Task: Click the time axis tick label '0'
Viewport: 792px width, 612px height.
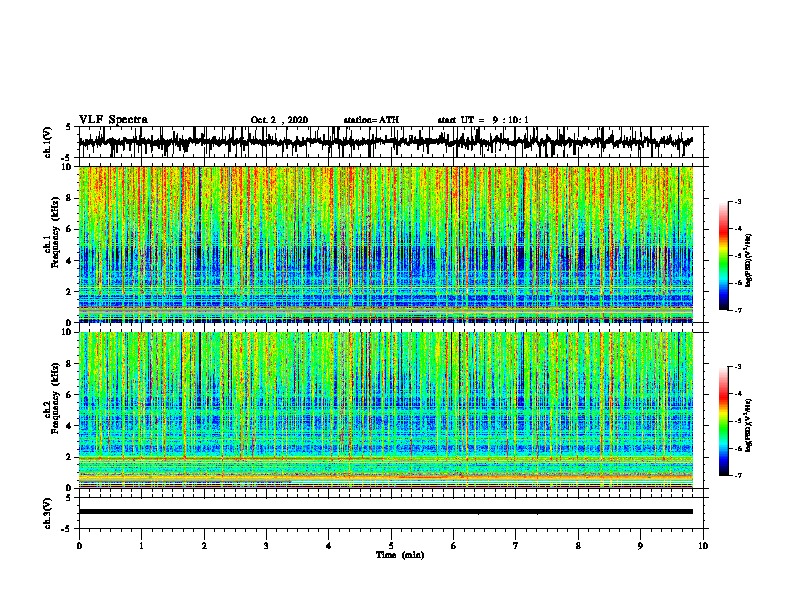Action: click(x=79, y=546)
